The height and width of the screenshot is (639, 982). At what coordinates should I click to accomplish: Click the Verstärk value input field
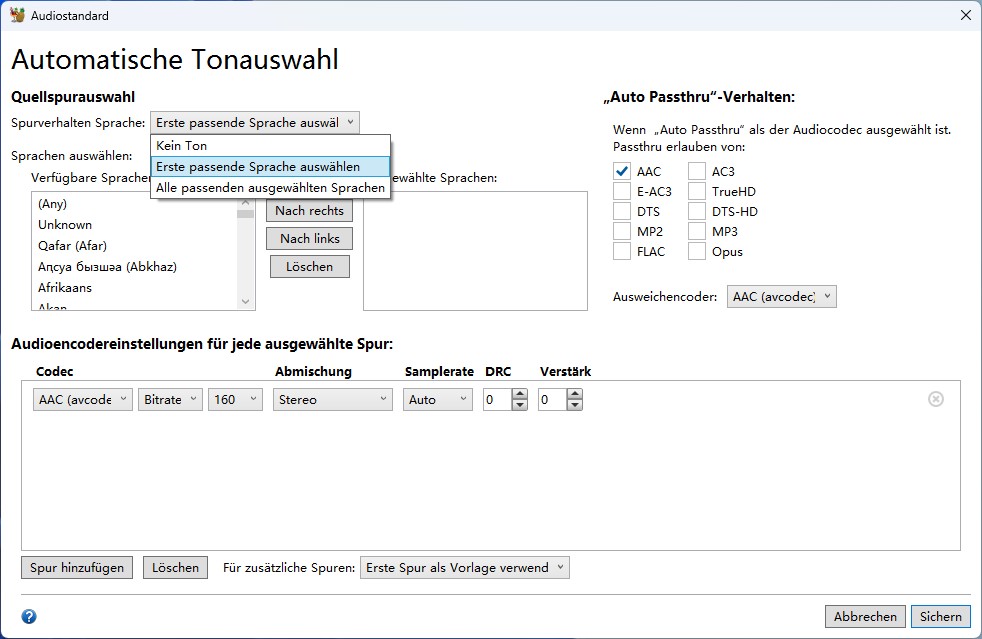[x=552, y=399]
